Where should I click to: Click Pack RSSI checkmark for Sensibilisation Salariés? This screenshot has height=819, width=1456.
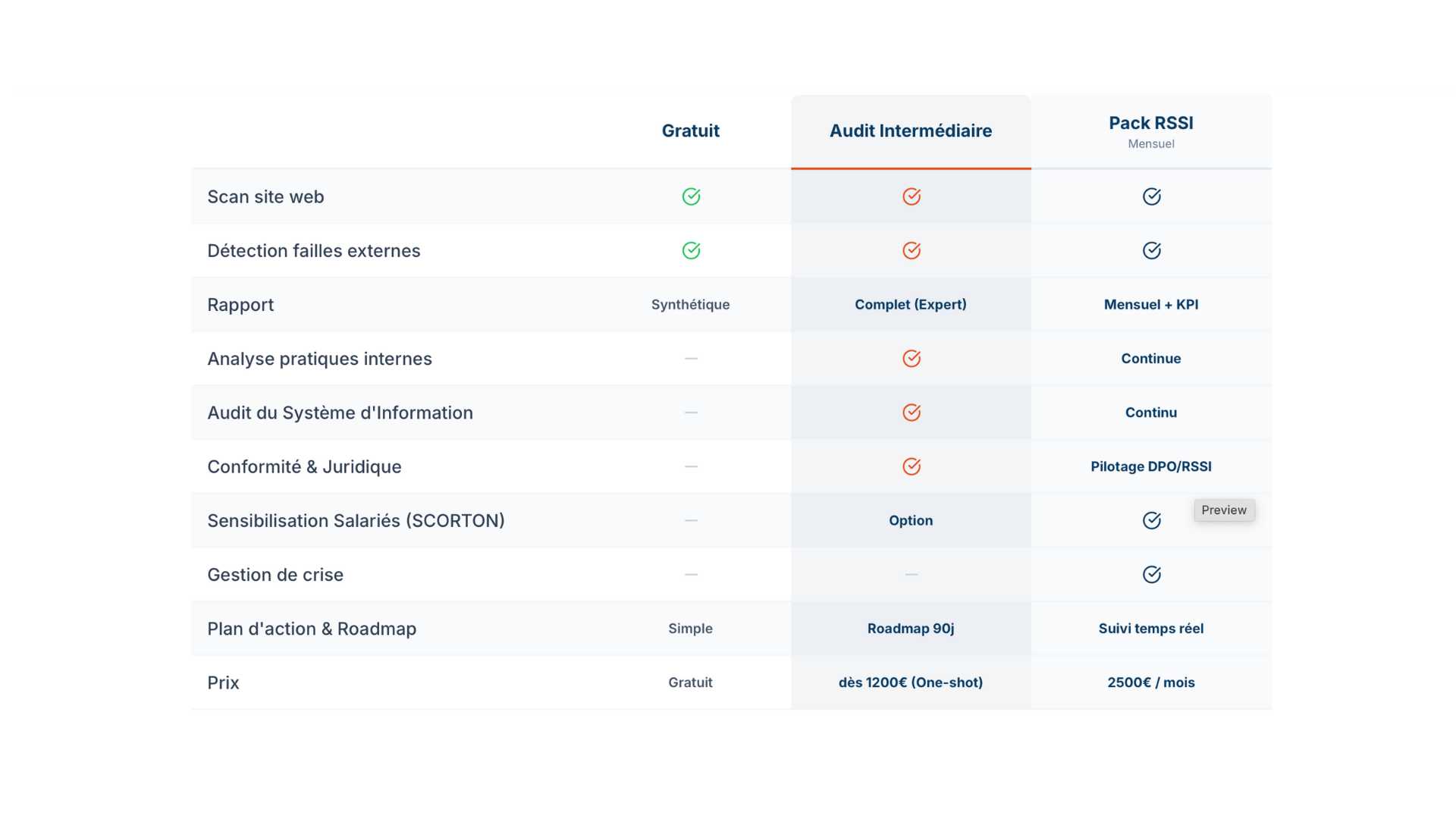click(x=1151, y=520)
